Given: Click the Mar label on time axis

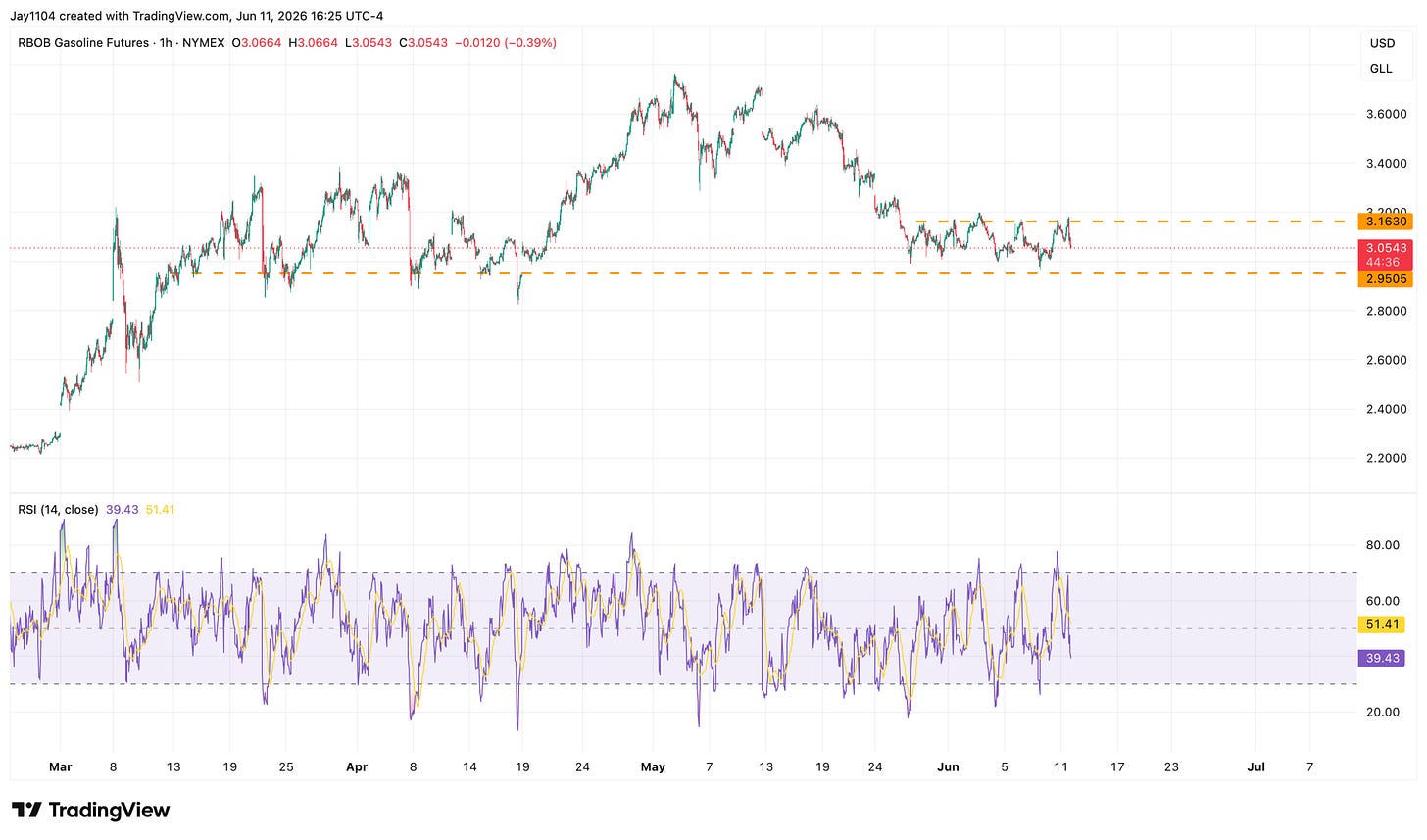Looking at the screenshot, I should pyautogui.click(x=61, y=767).
